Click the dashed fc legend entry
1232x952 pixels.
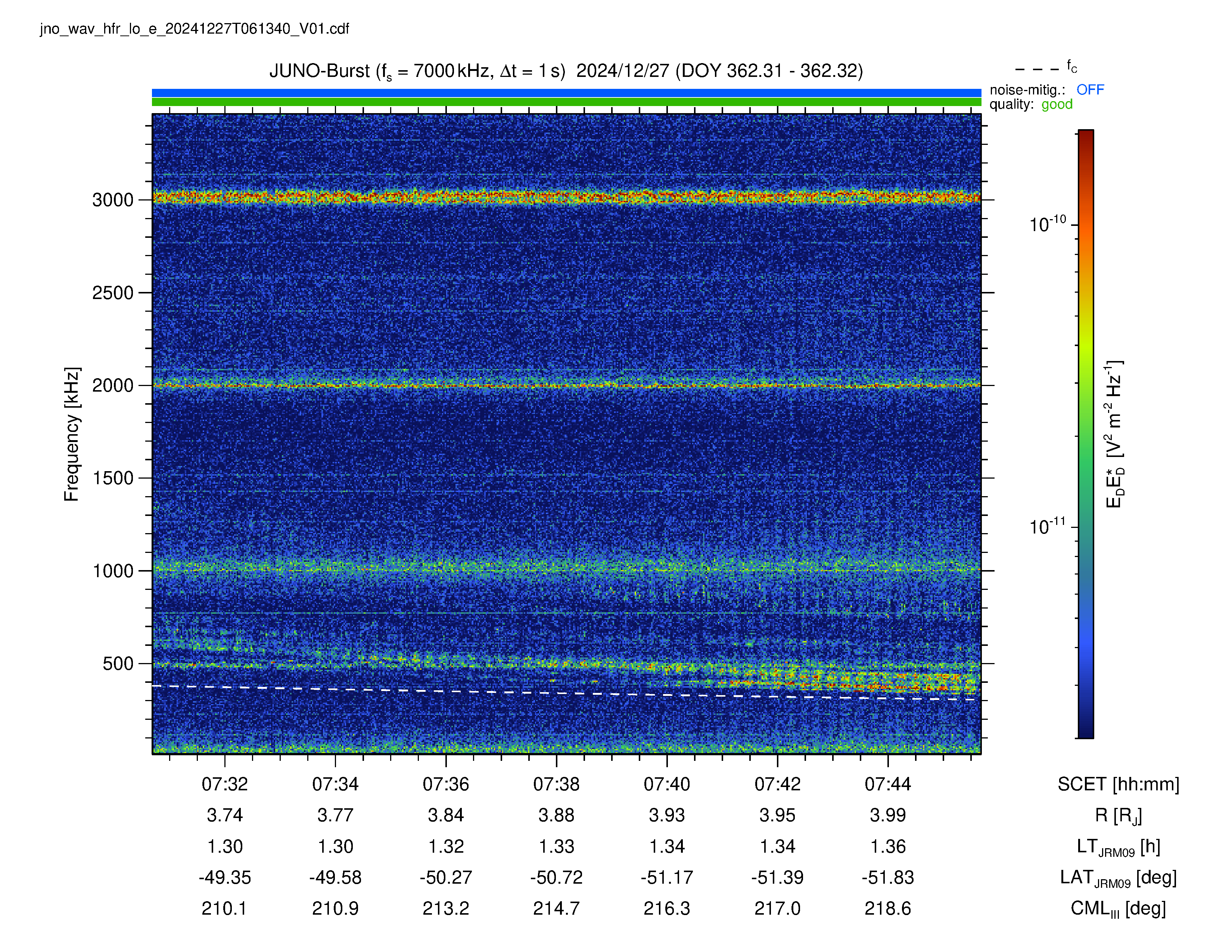coord(1046,68)
